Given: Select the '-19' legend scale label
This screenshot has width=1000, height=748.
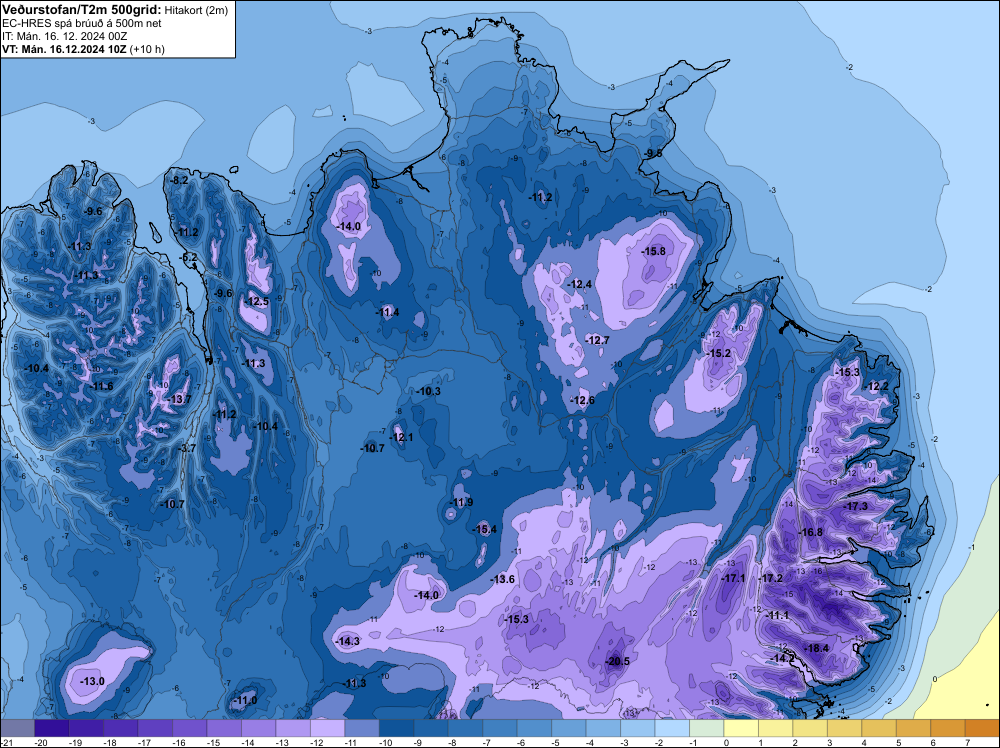Looking at the screenshot, I should [x=76, y=742].
